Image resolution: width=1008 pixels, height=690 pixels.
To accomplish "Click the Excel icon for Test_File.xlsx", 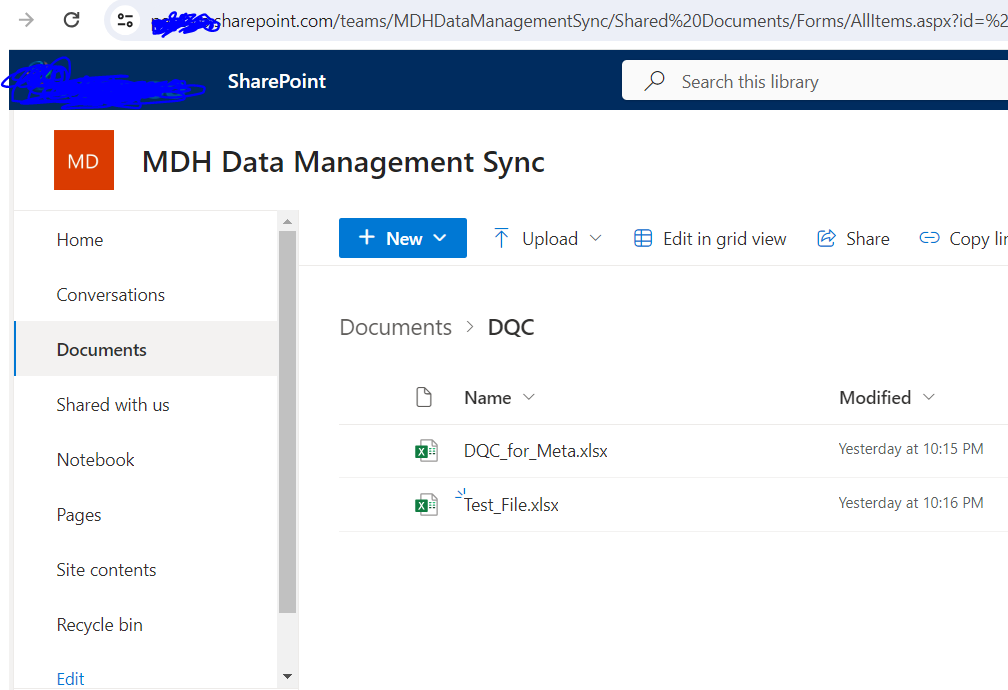I will click(426, 505).
